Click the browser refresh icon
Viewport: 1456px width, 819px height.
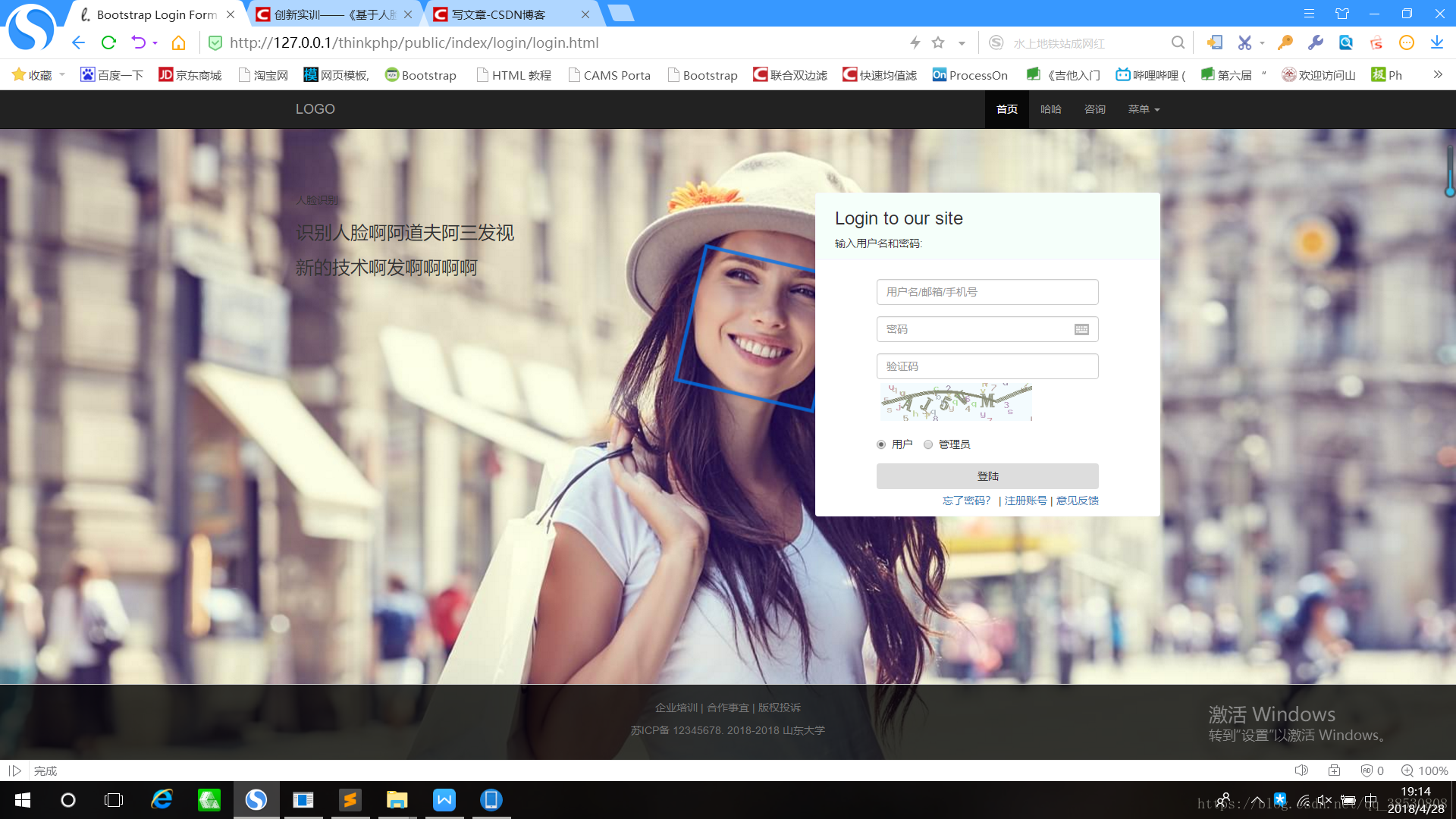tap(108, 42)
